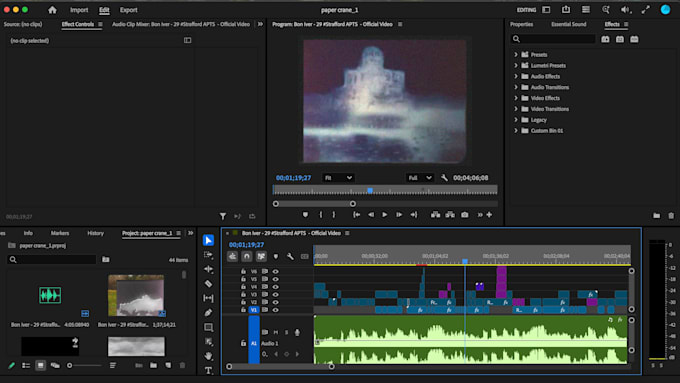This screenshot has width=680, height=383.
Task: Select the Razor tool
Action: tap(209, 284)
